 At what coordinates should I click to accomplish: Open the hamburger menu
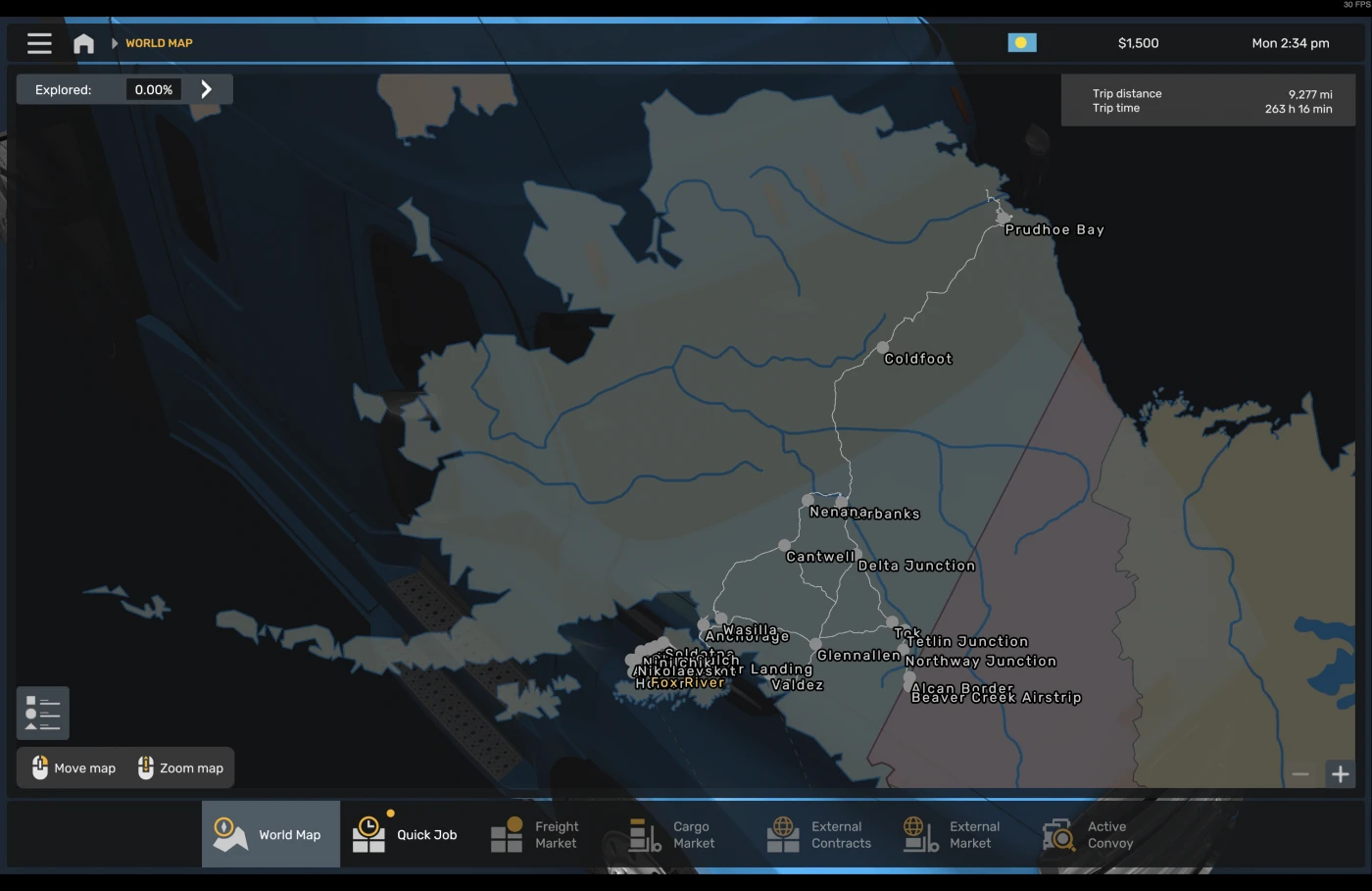click(39, 42)
